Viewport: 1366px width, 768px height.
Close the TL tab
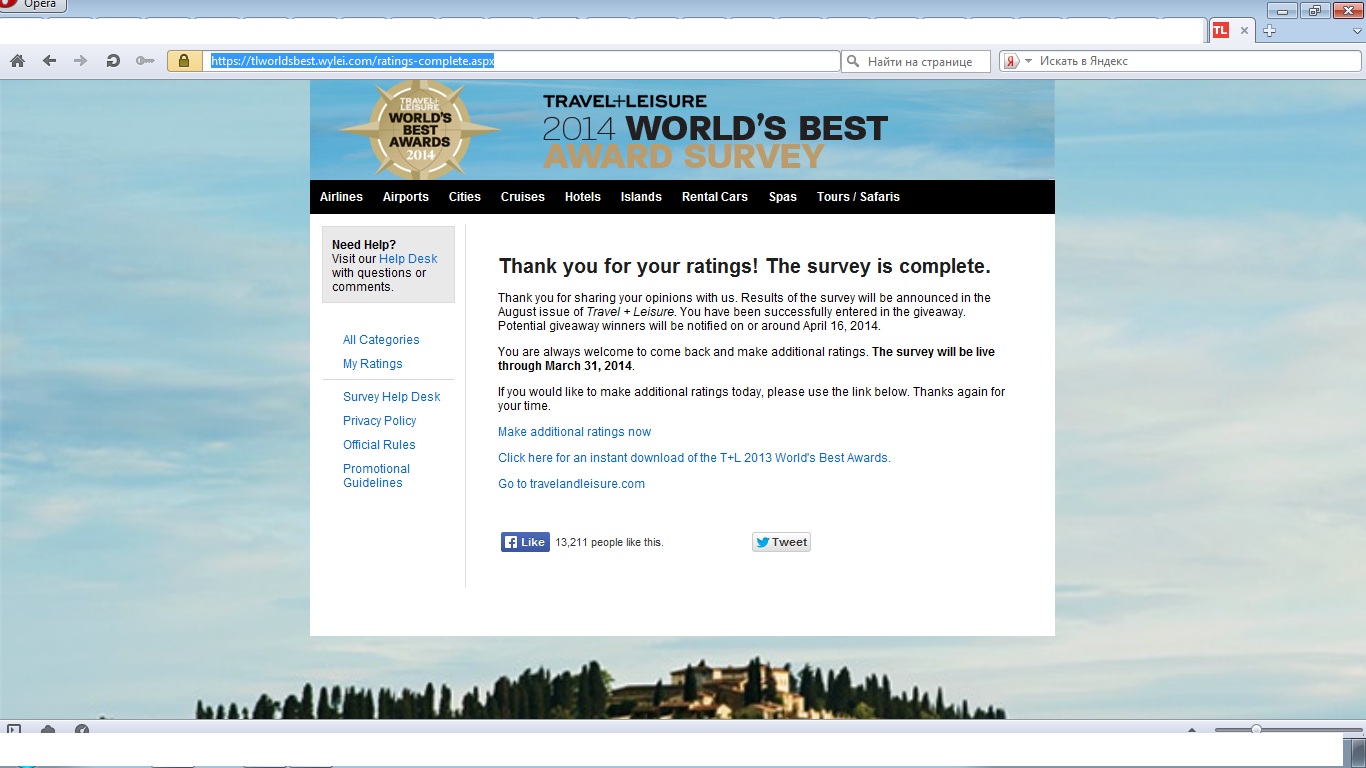point(1245,31)
